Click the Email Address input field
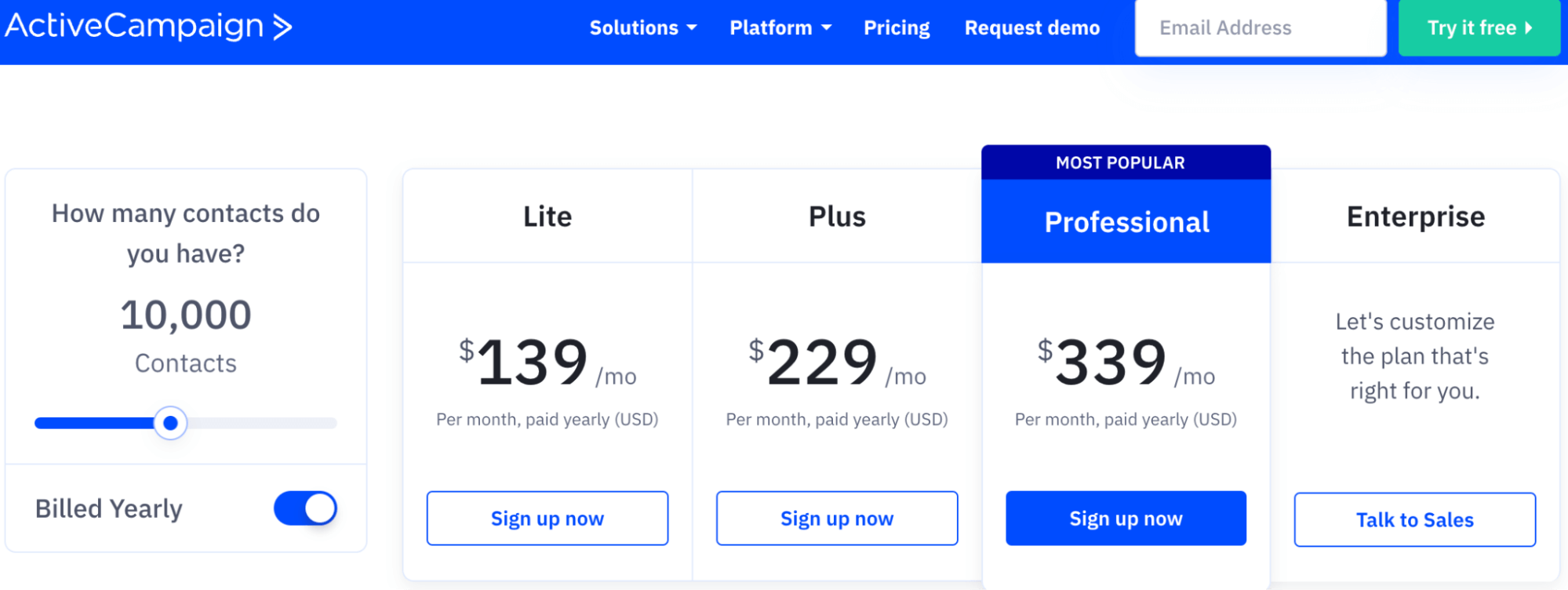Viewport: 1568px width, 590px height. click(x=1260, y=27)
